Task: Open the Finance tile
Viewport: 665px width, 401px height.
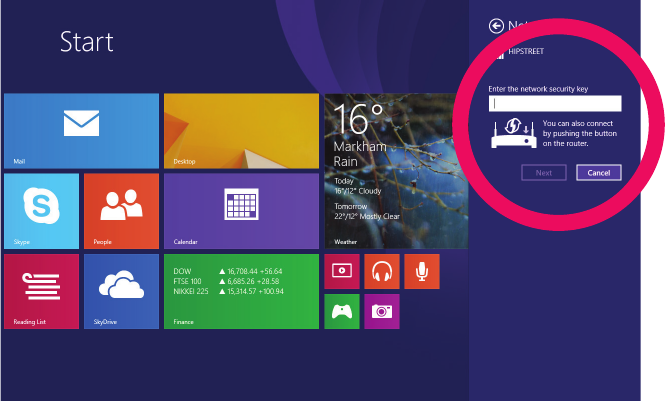Action: (x=241, y=291)
